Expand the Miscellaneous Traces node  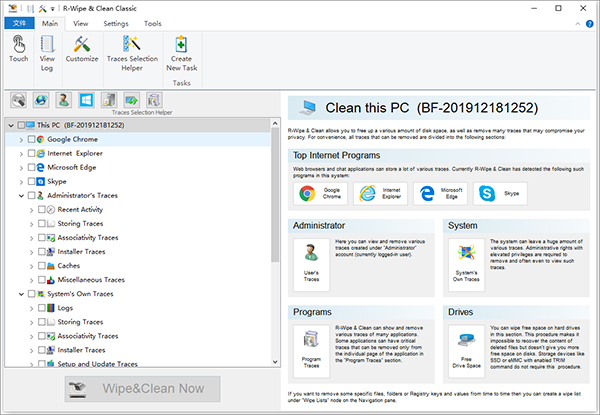(32, 280)
